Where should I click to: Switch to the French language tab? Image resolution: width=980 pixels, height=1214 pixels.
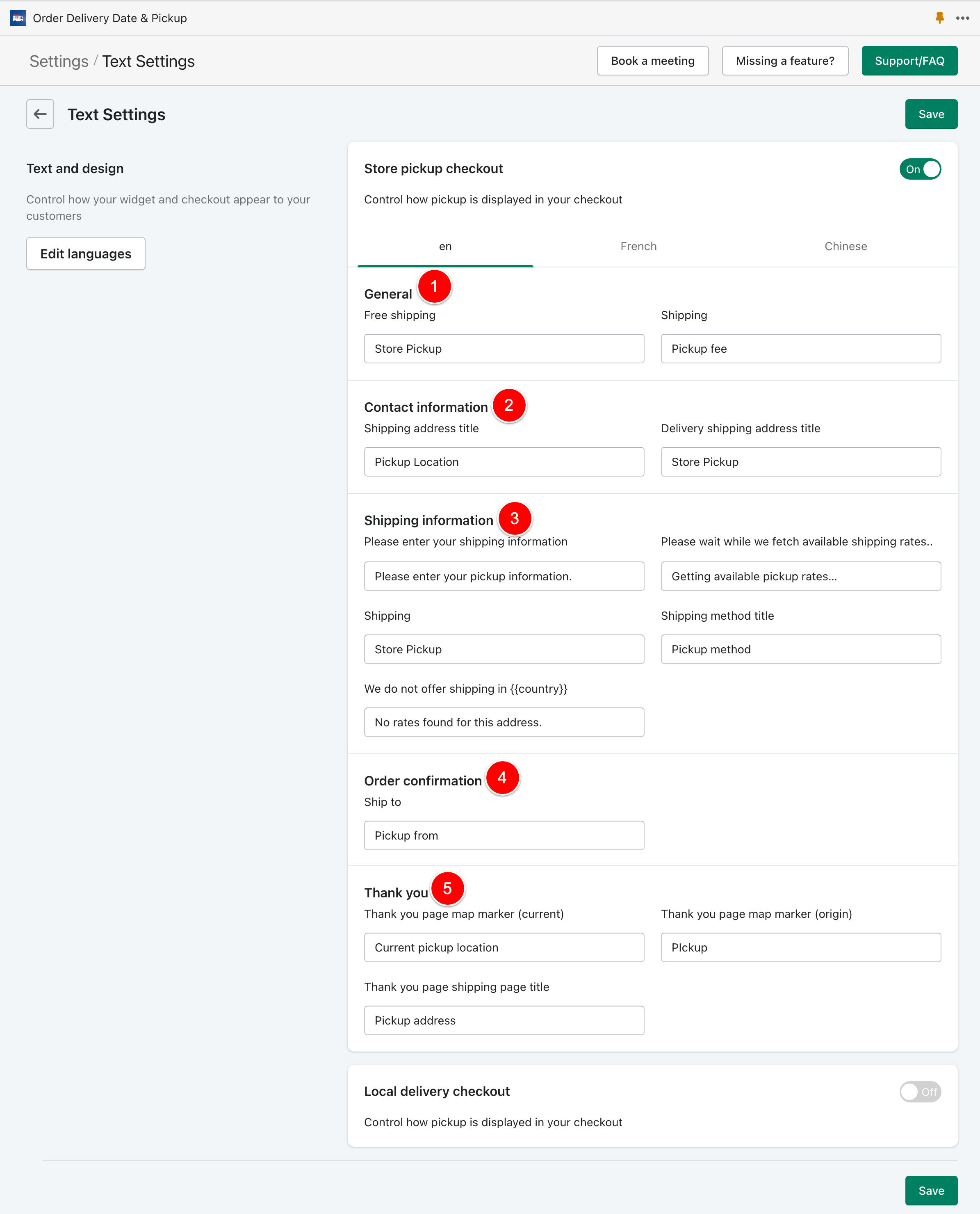pos(638,246)
